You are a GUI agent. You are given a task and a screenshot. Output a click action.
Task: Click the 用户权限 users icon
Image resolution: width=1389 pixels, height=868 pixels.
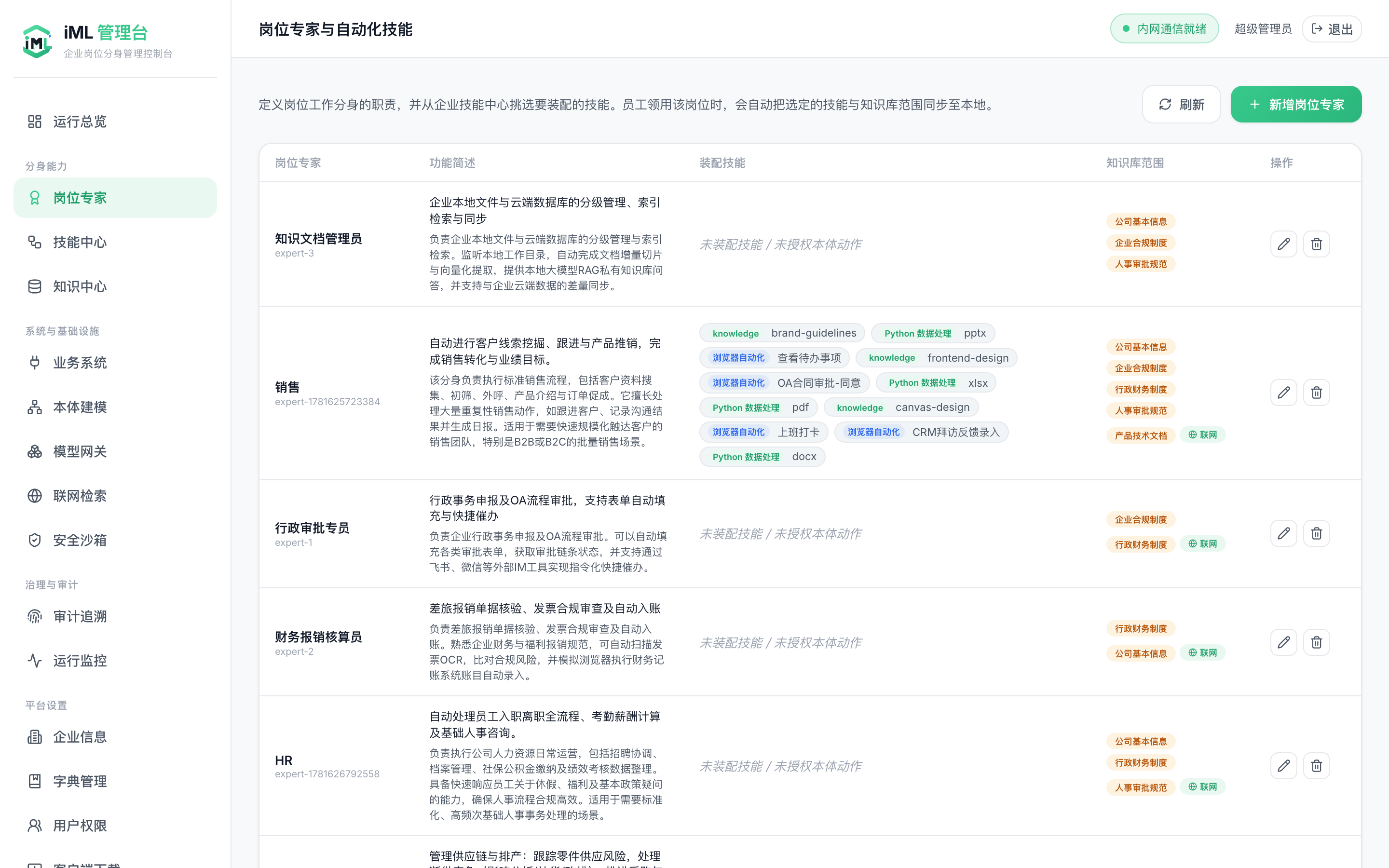tap(34, 826)
